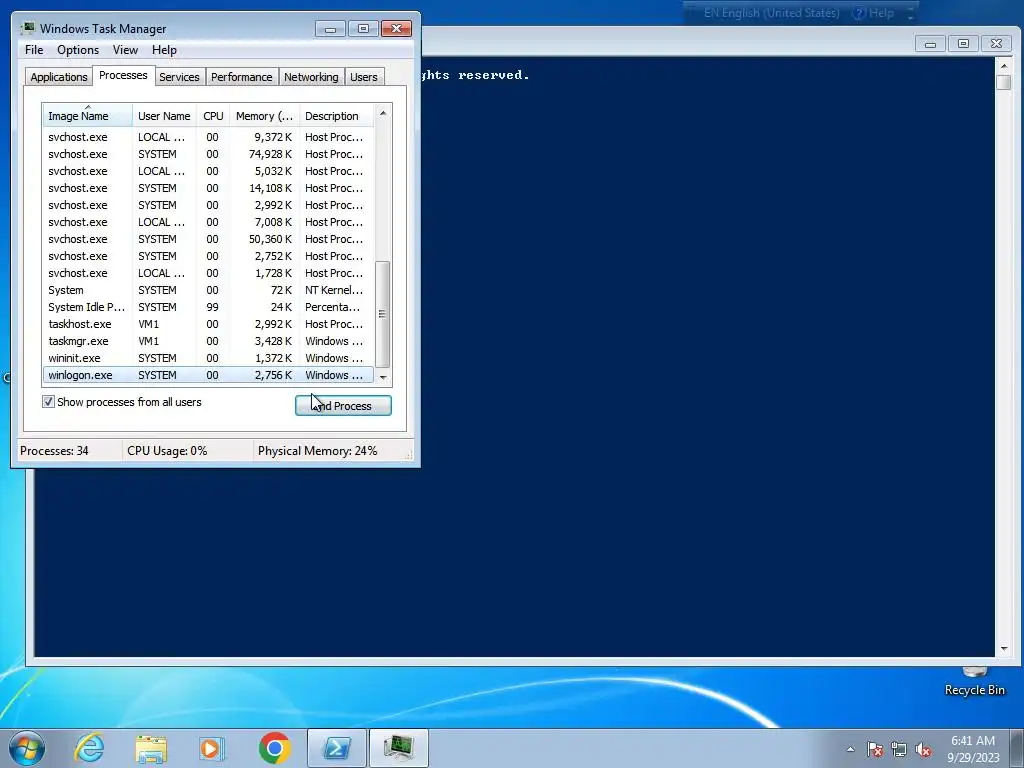Maximize the PowerShell window

[x=963, y=44]
